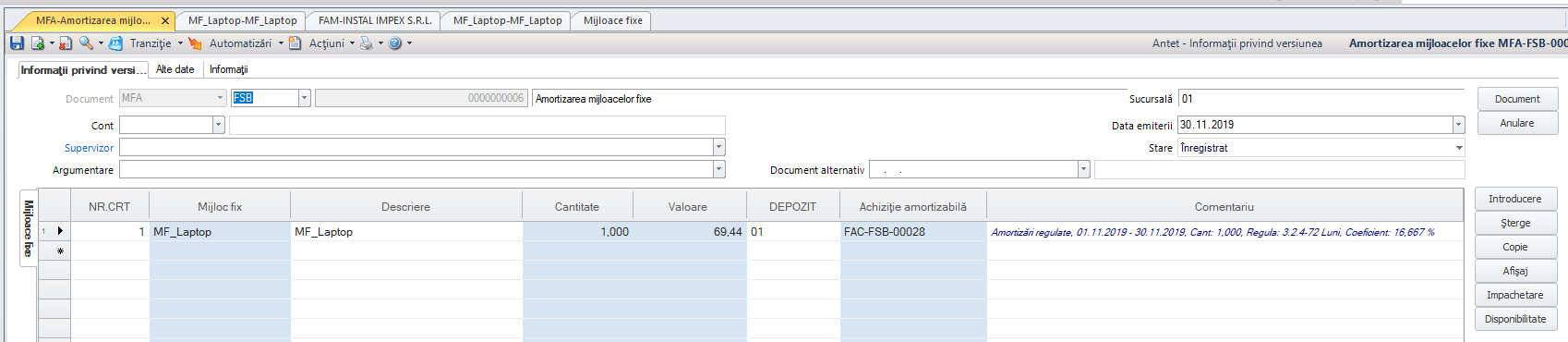Image resolution: width=1568 pixels, height=342 pixels.
Task: Open the Data emiterii date dropdown
Action: (x=1458, y=125)
